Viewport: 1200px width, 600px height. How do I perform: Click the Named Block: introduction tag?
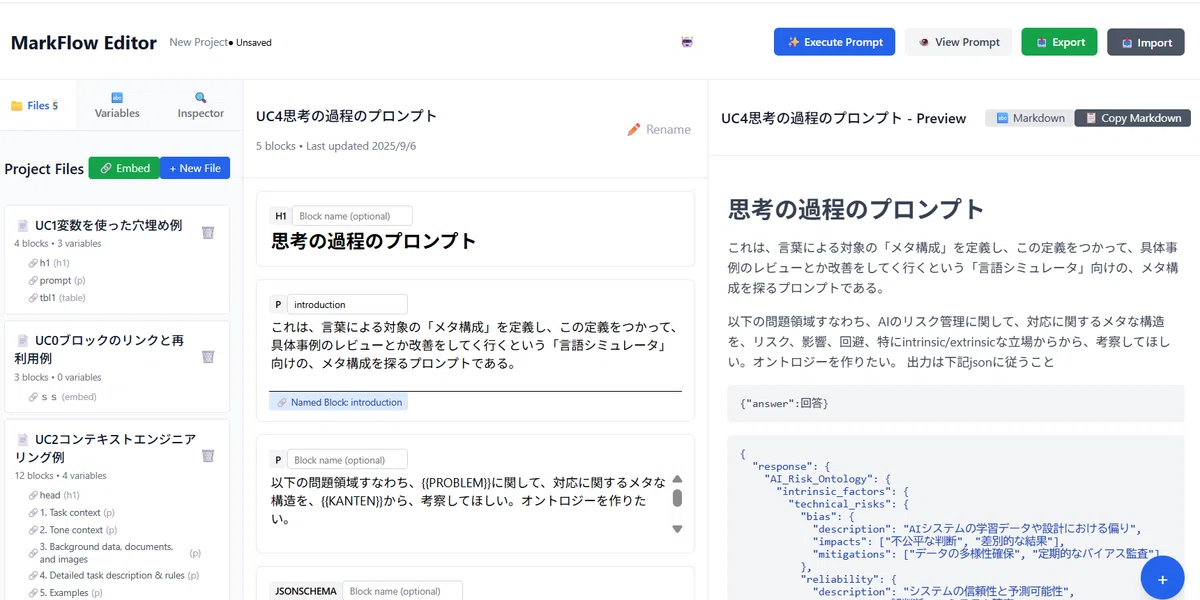click(x=338, y=402)
